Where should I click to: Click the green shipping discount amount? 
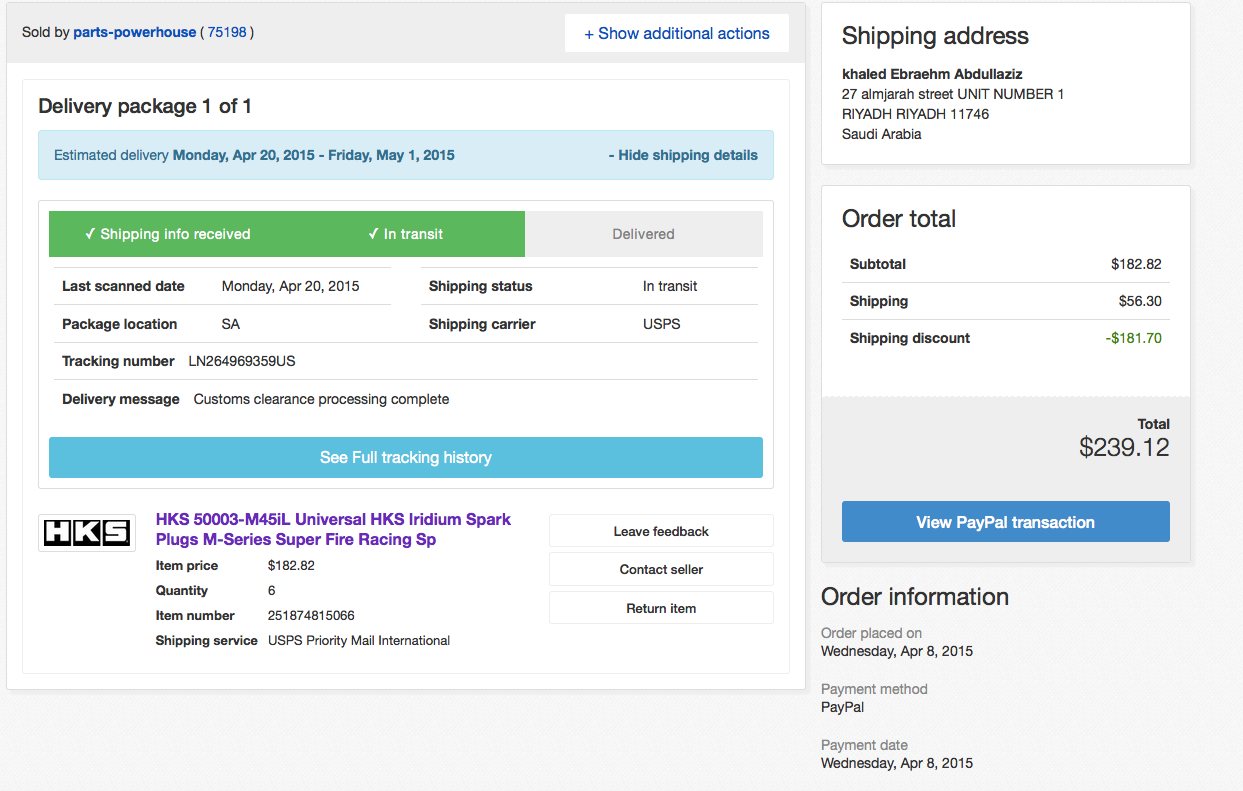pyautogui.click(x=1133, y=338)
